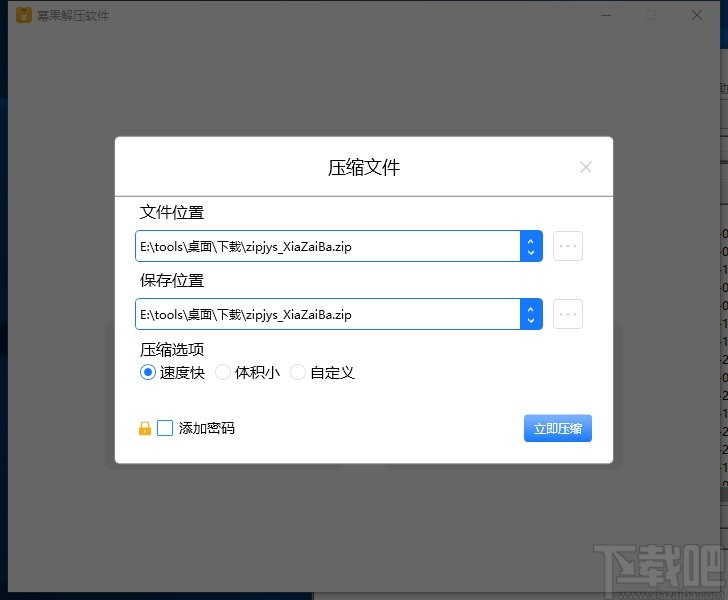Viewport: 728px width, 600px height.
Task: Browse for file with 文件位置 ellipsis button
Action: [x=567, y=246]
